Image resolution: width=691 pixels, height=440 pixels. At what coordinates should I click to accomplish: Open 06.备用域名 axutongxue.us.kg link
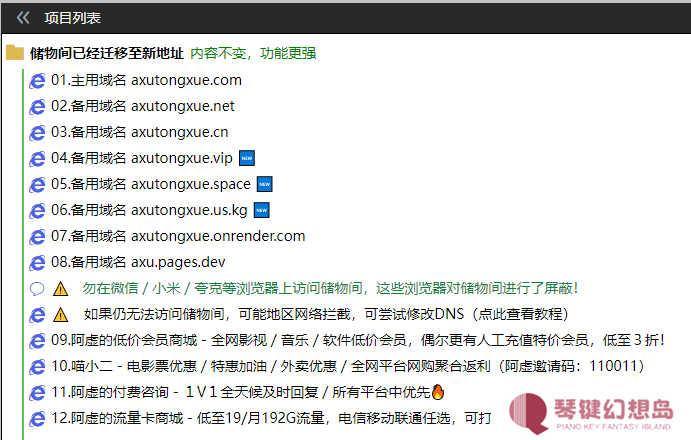149,210
